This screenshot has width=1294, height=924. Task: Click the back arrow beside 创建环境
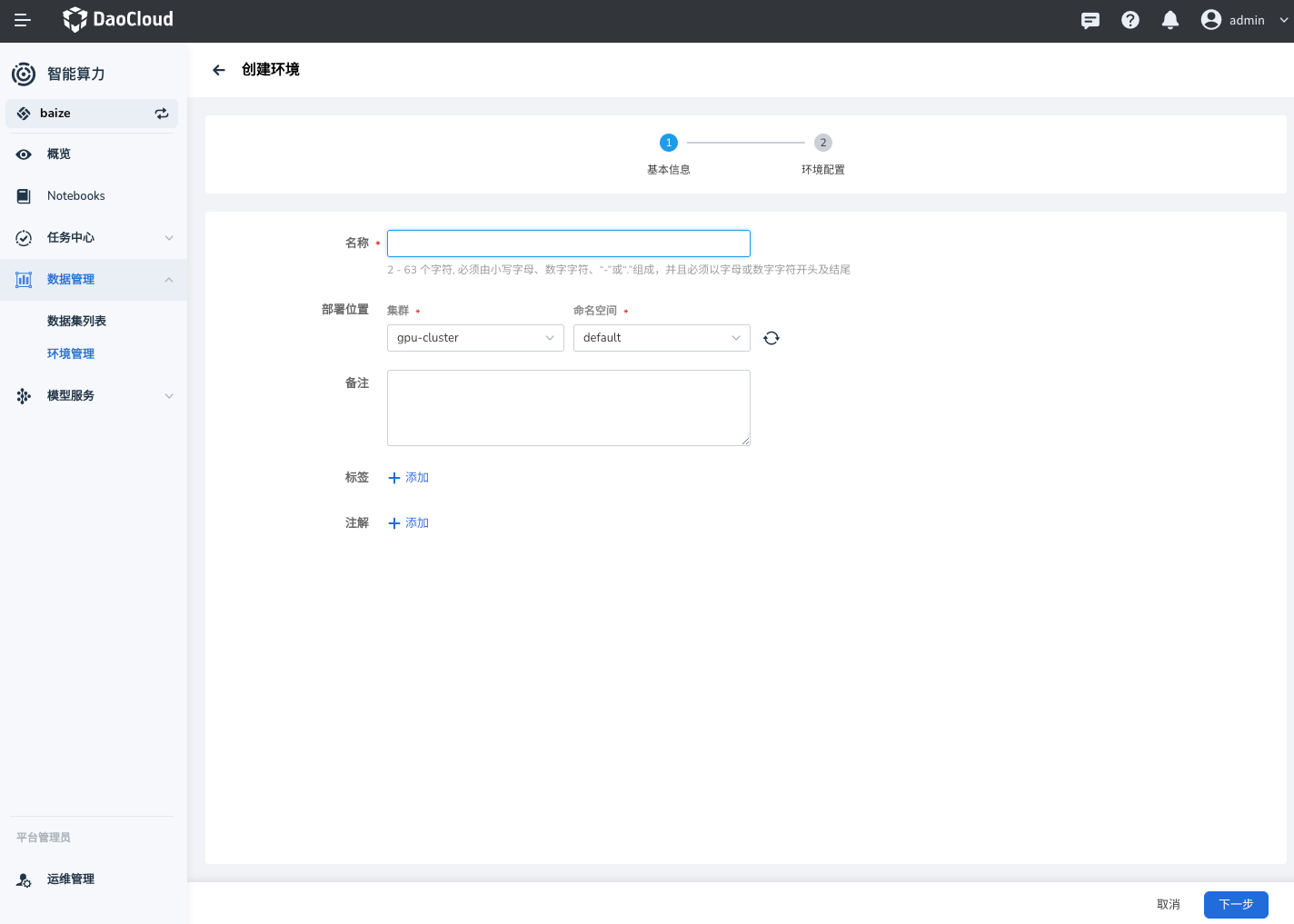tap(219, 70)
